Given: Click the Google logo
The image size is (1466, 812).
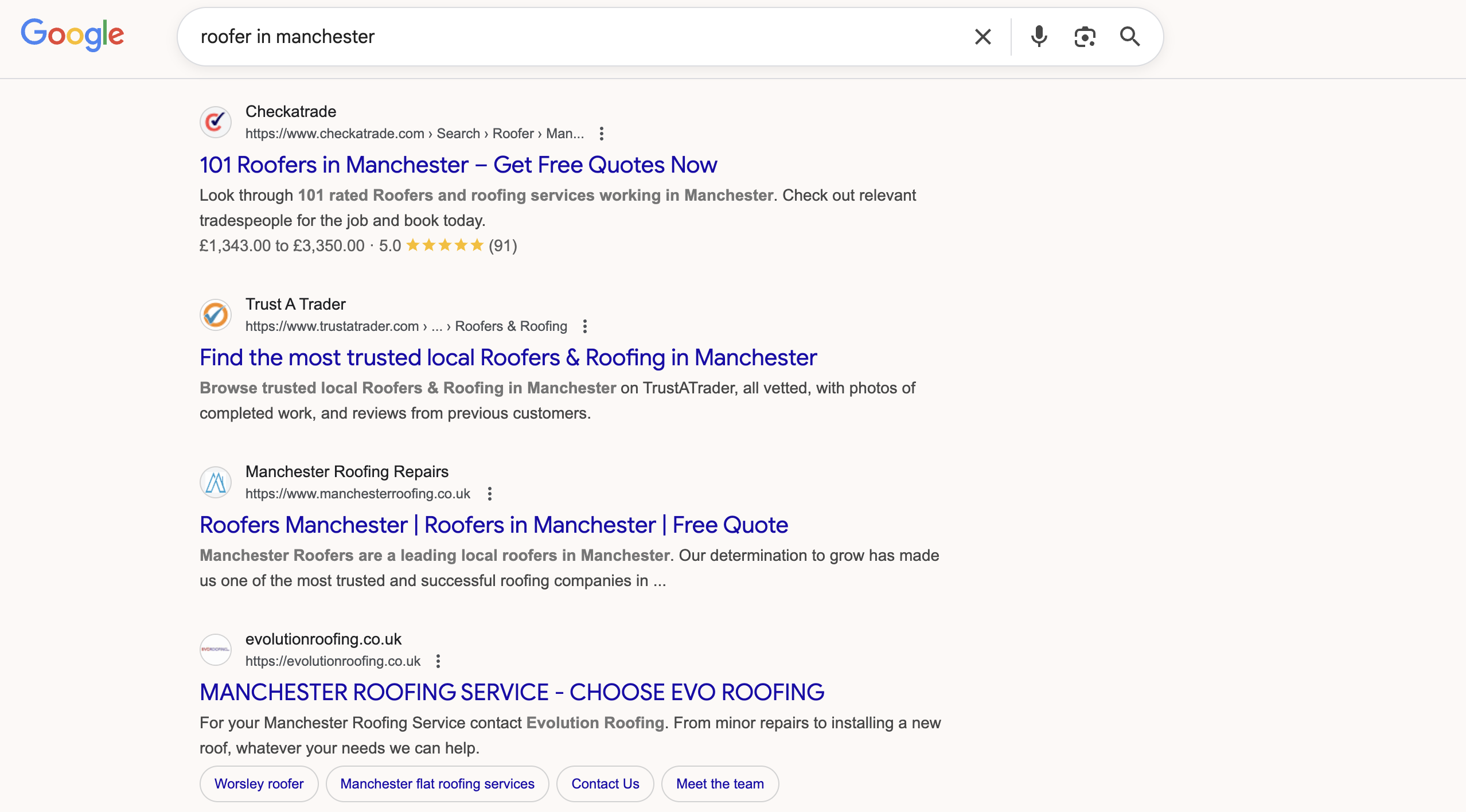Looking at the screenshot, I should tap(72, 35).
